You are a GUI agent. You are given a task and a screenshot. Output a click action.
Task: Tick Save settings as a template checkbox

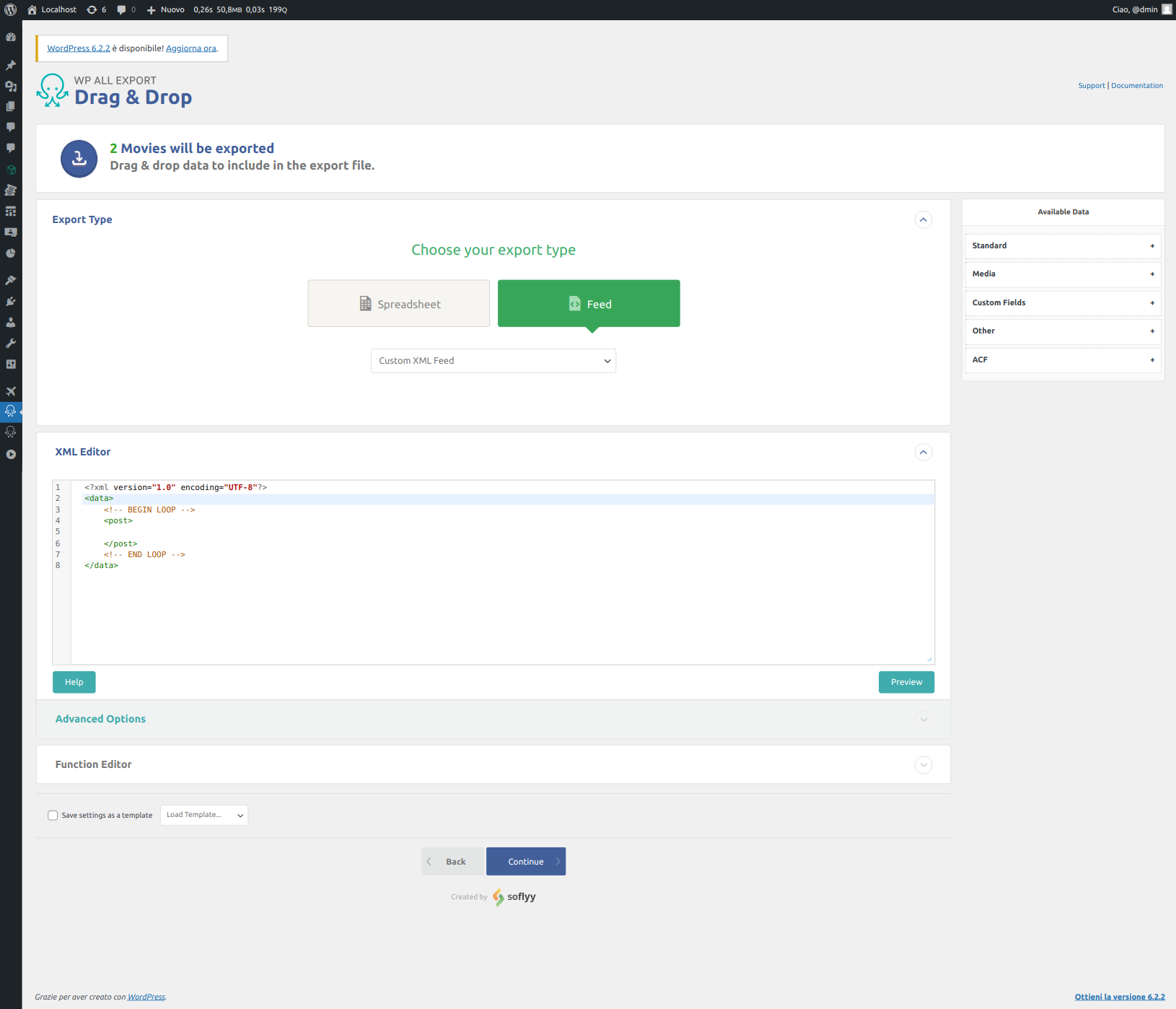pyautogui.click(x=53, y=816)
